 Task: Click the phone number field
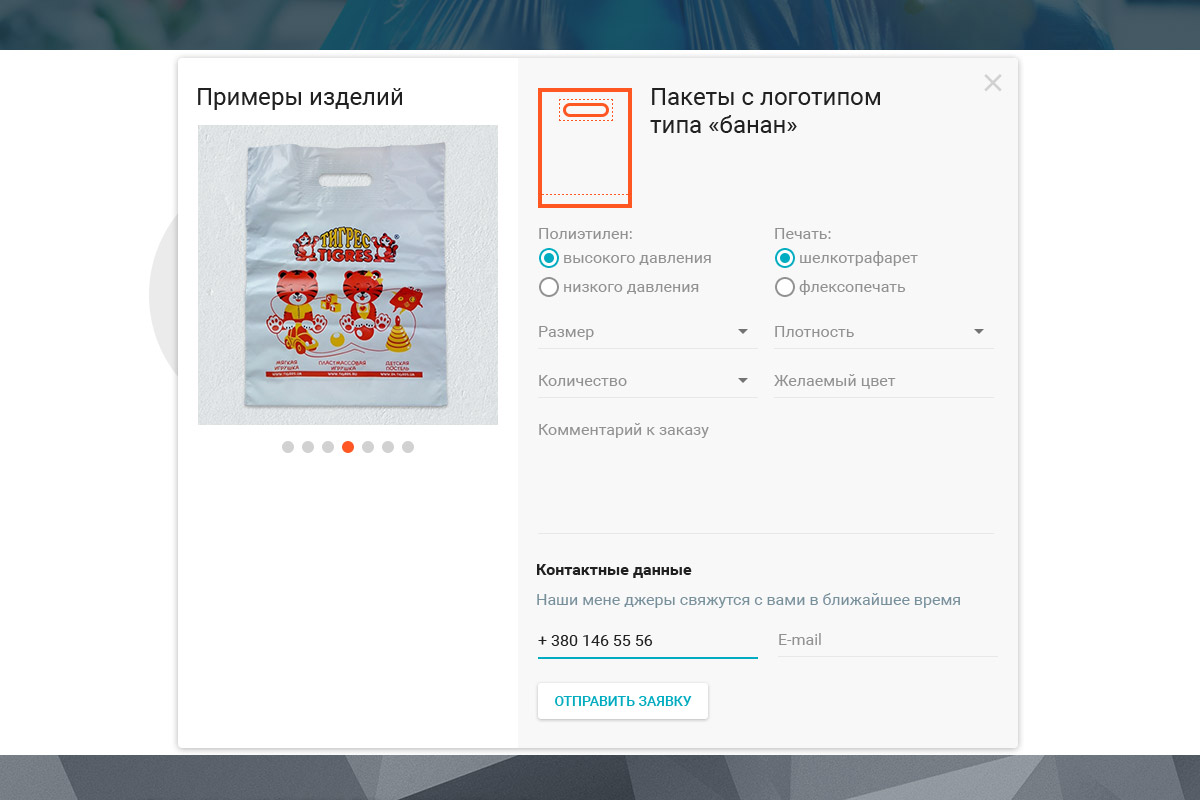coord(647,641)
